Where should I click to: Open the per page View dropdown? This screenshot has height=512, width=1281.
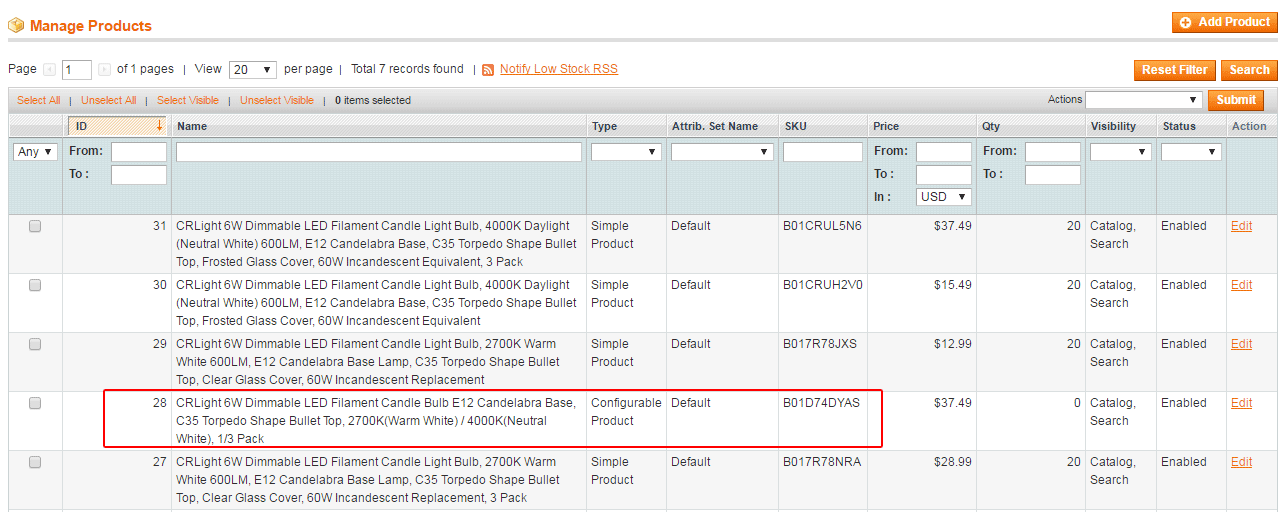(253, 70)
